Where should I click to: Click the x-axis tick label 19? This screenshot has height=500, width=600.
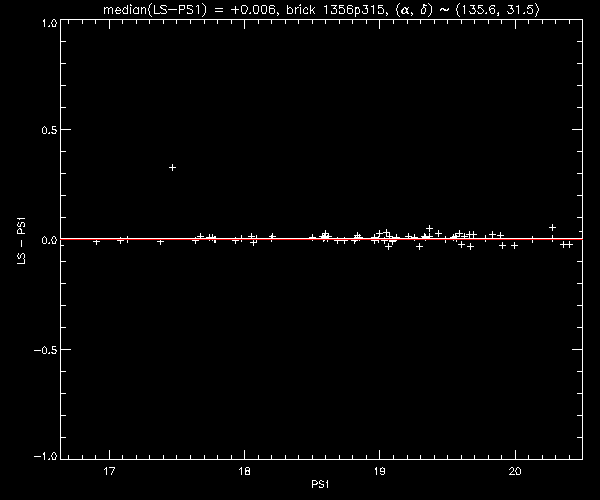(x=380, y=471)
